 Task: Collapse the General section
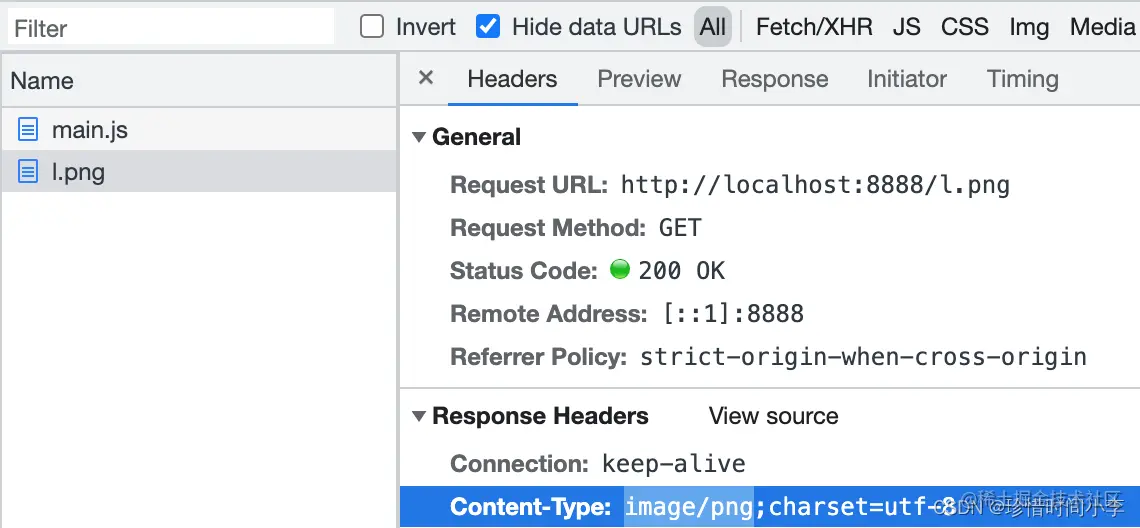click(419, 138)
